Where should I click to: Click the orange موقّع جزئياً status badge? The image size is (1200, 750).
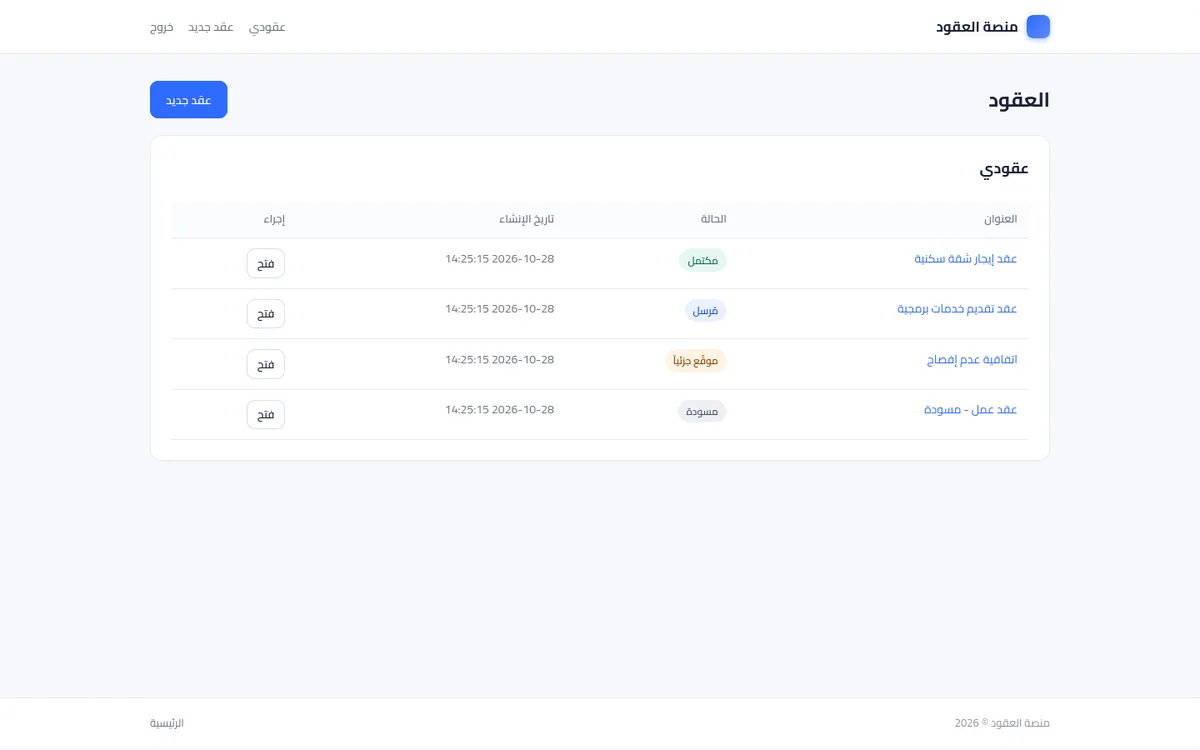pyautogui.click(x=696, y=361)
